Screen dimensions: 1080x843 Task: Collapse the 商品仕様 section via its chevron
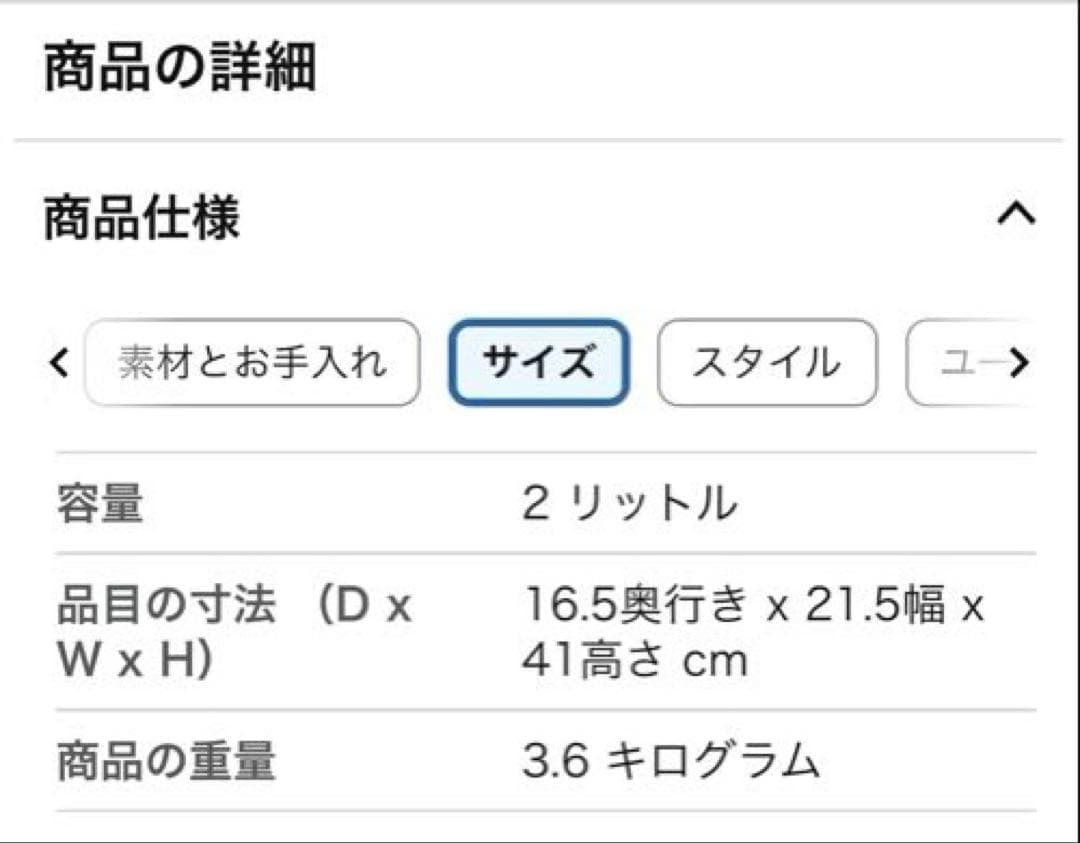click(1018, 210)
